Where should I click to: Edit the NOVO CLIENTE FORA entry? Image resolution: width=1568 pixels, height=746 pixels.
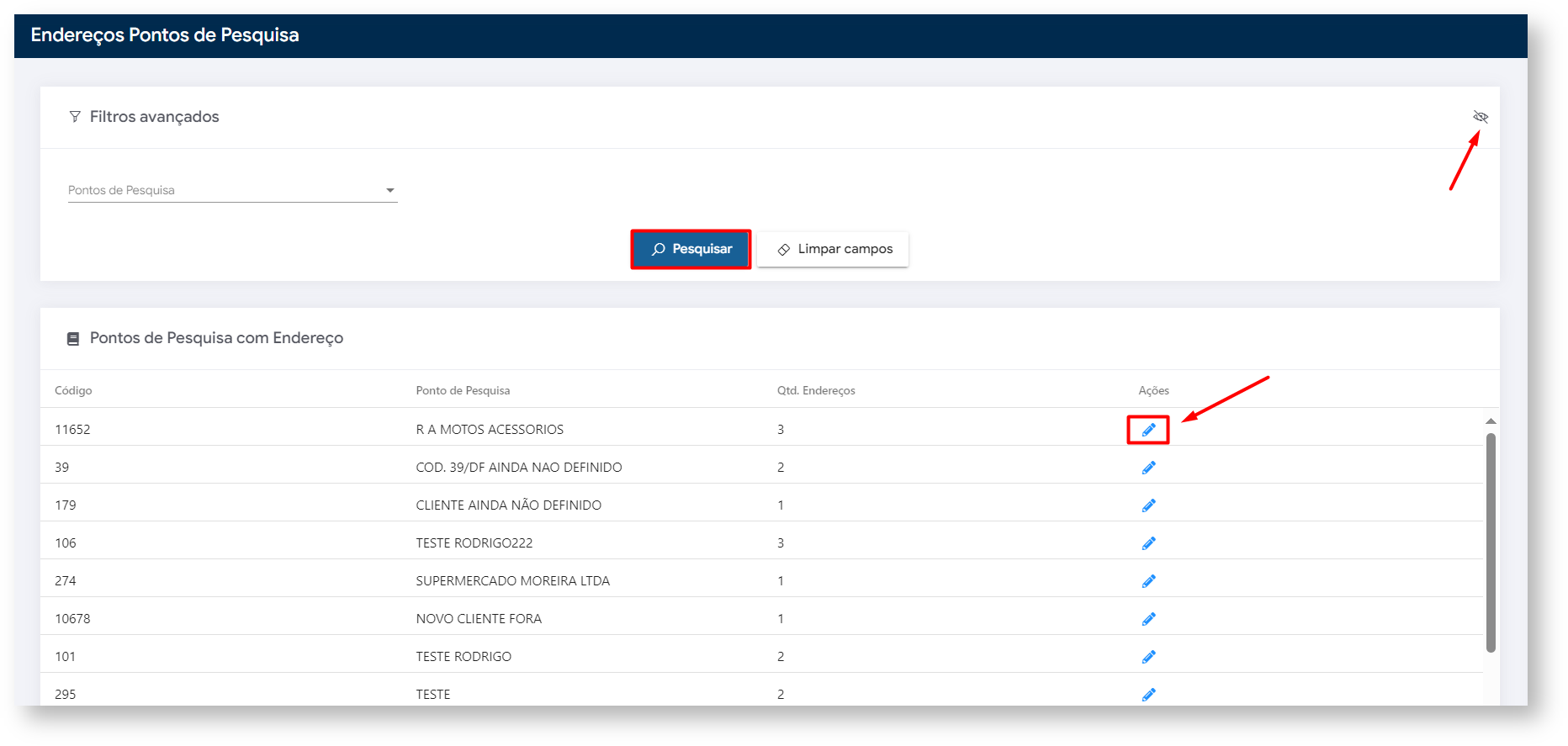(1148, 619)
